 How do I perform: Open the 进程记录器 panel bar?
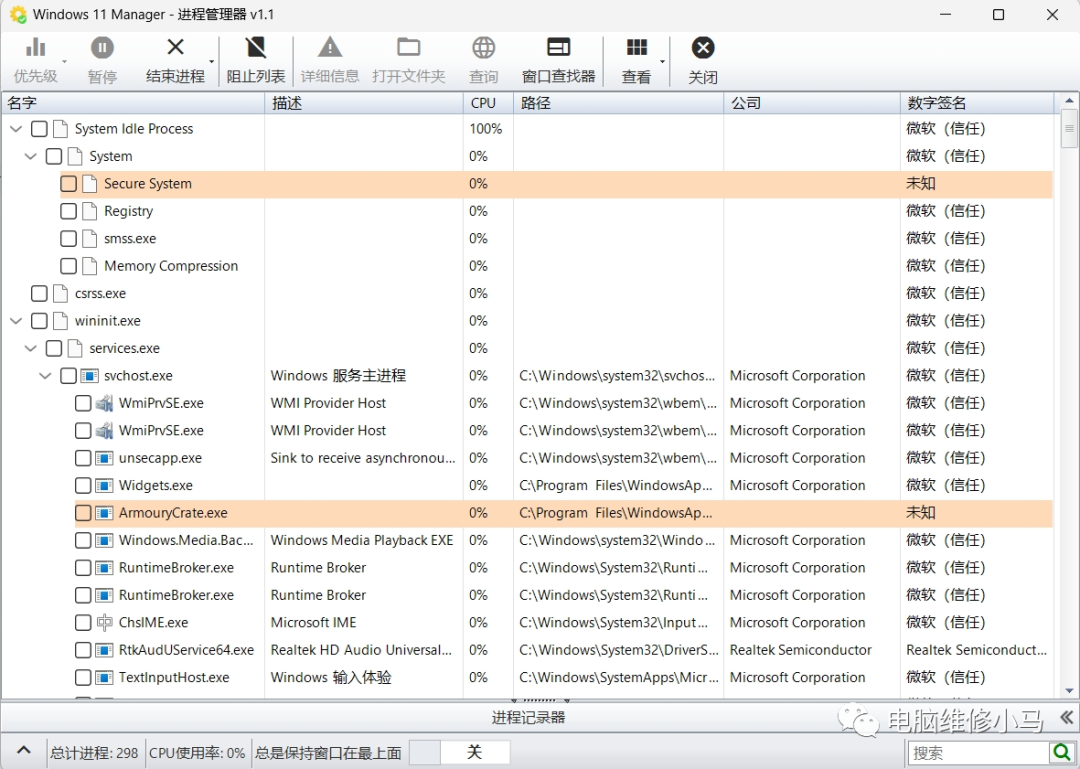(x=528, y=717)
